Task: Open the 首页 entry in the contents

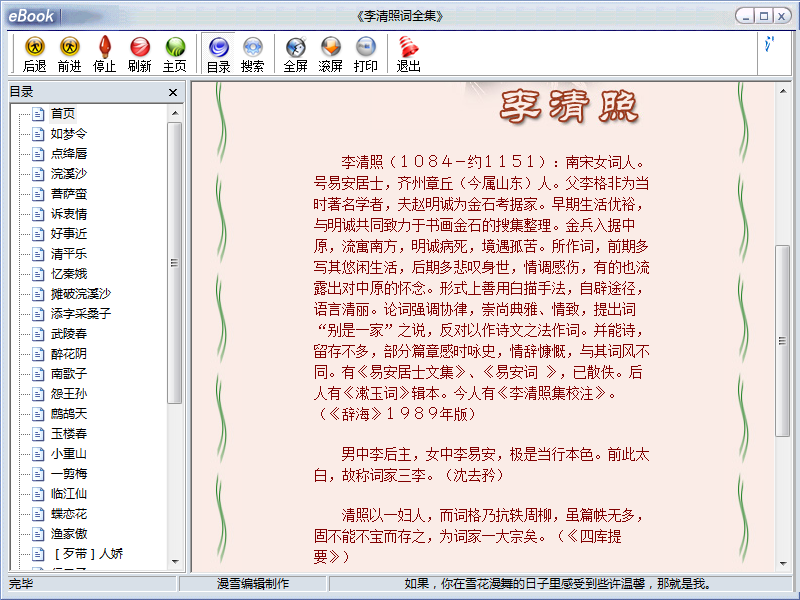Action: 63,114
